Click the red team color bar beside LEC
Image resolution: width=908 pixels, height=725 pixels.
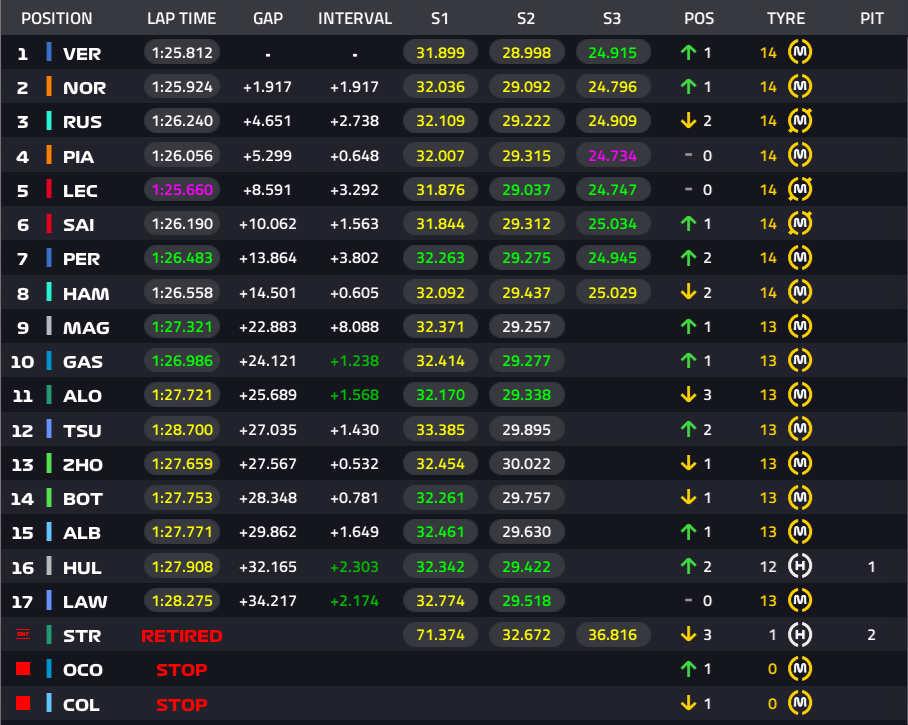[x=49, y=189]
